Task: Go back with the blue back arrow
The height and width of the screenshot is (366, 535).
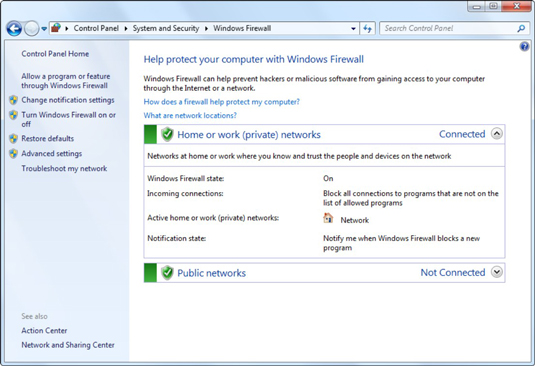Action: coord(14,29)
